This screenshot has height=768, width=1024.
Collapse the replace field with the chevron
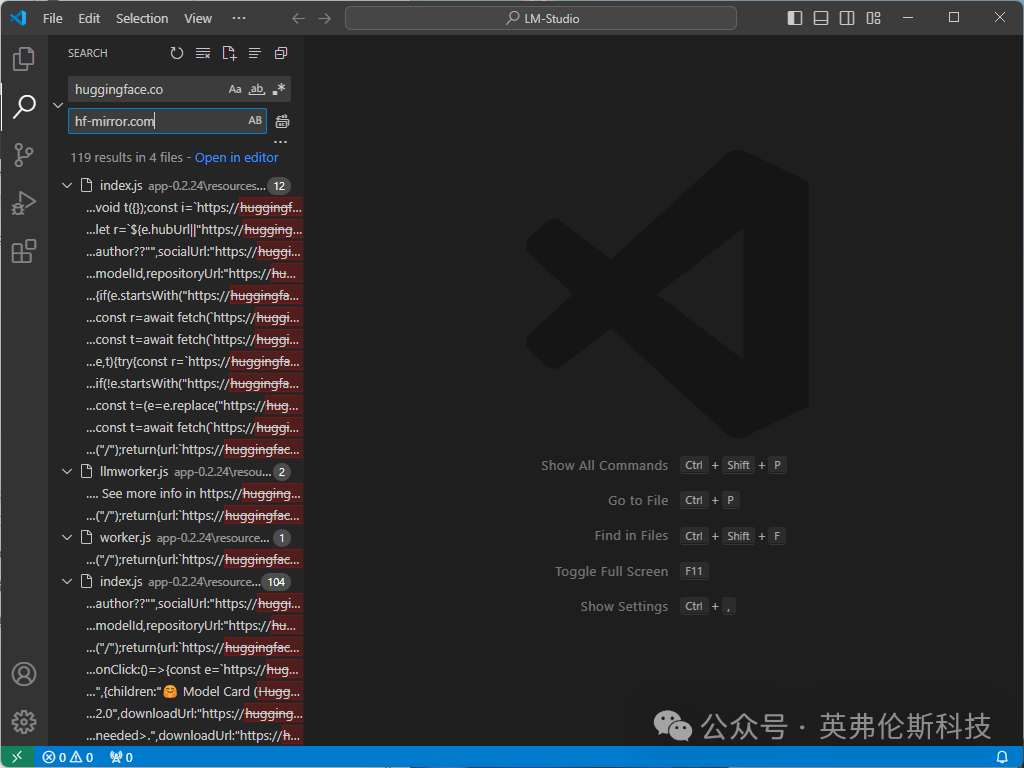point(58,105)
